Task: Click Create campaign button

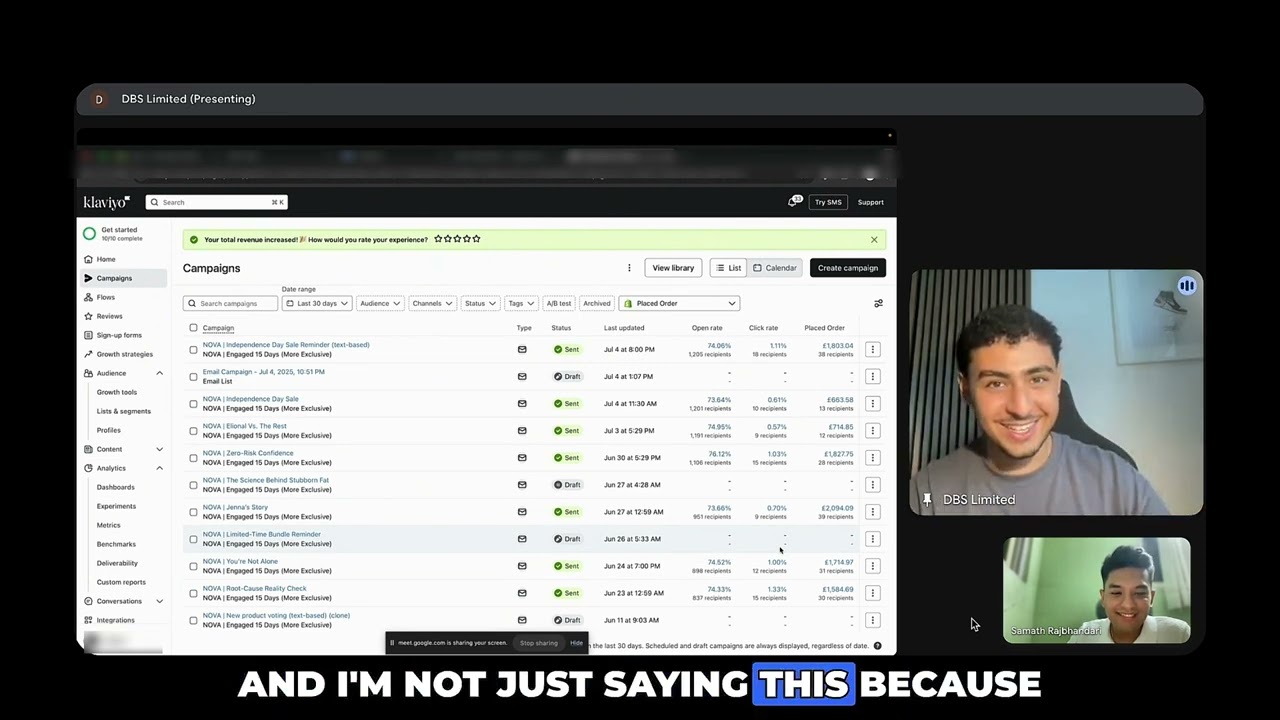Action: point(847,268)
